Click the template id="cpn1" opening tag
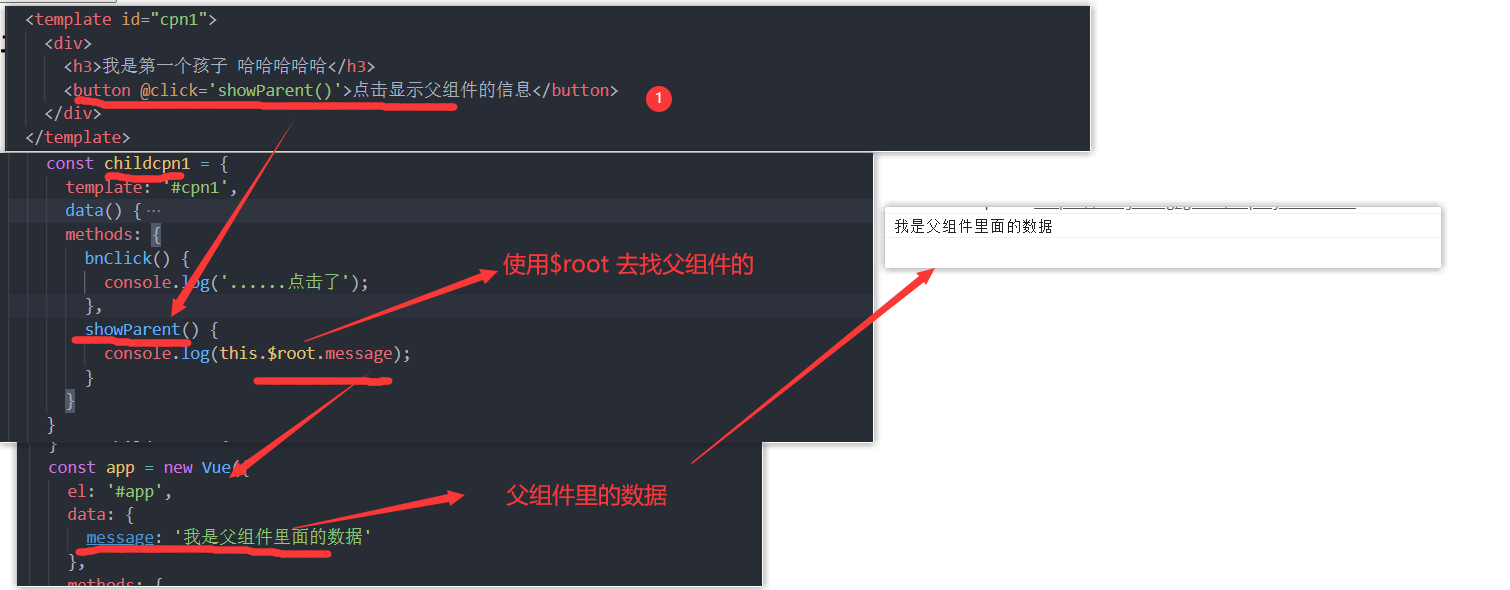Screen dimensions: 1510x590 121,19
